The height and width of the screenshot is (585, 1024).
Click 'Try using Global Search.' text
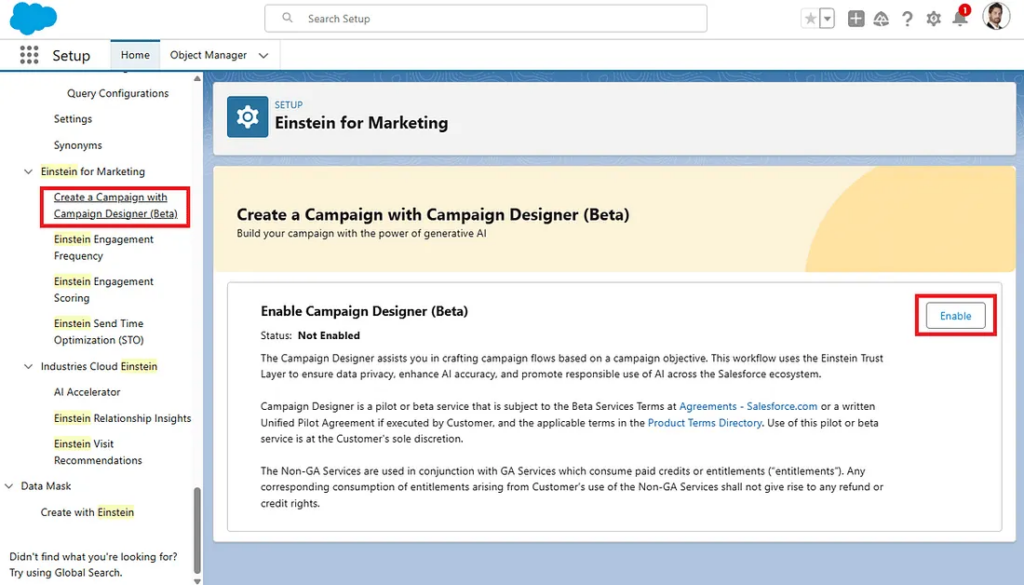[x=65, y=573]
